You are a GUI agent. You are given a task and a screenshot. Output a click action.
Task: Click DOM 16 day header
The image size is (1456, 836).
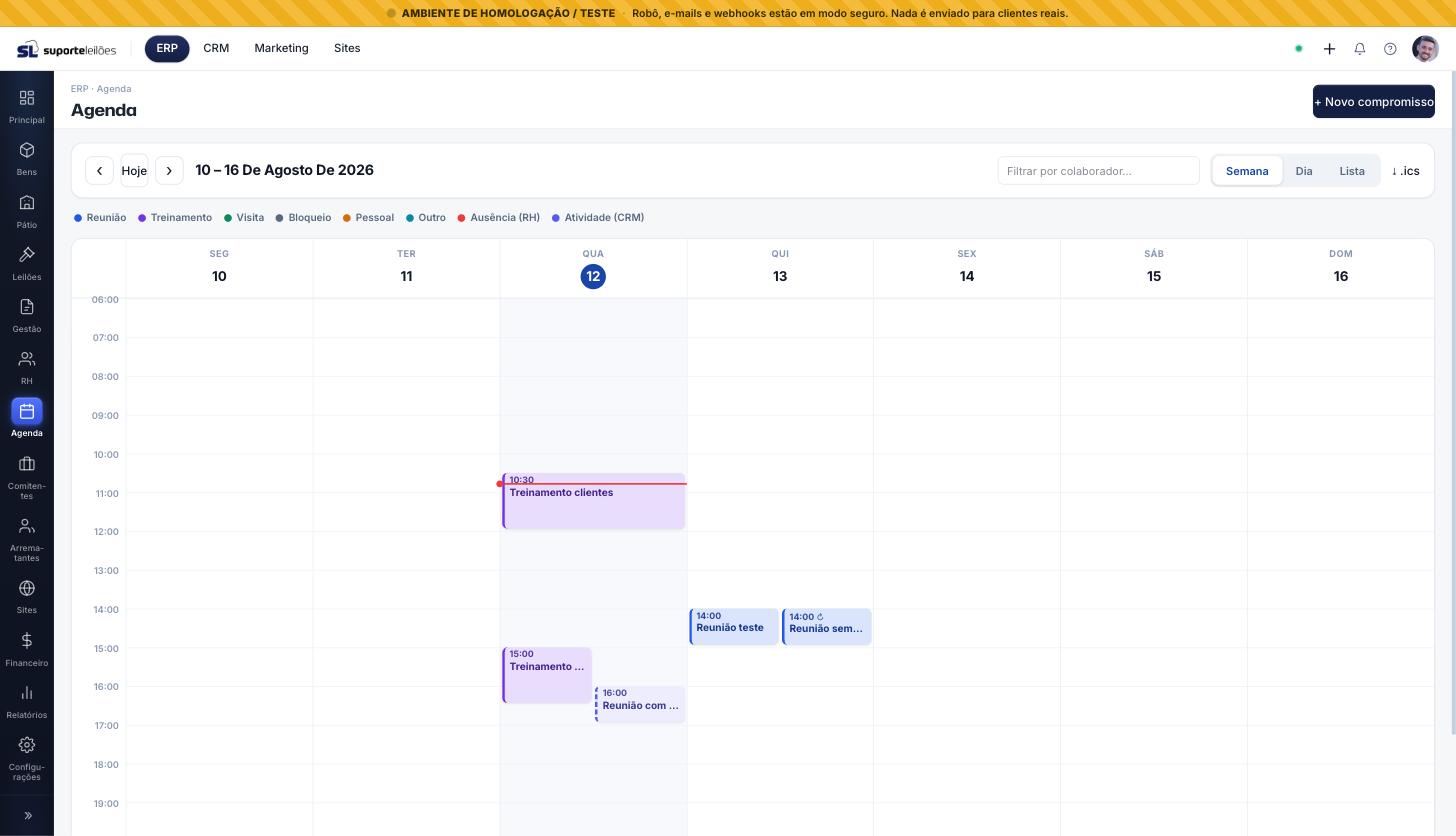(x=1341, y=267)
